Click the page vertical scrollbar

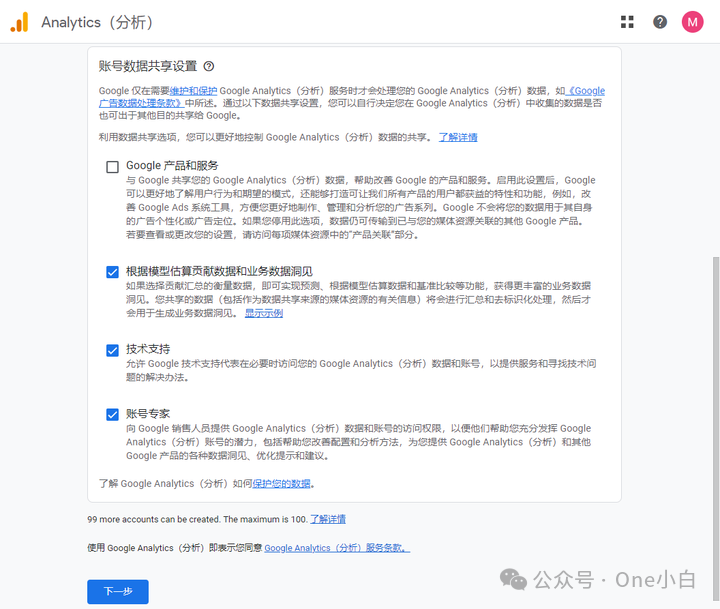(x=715, y=427)
